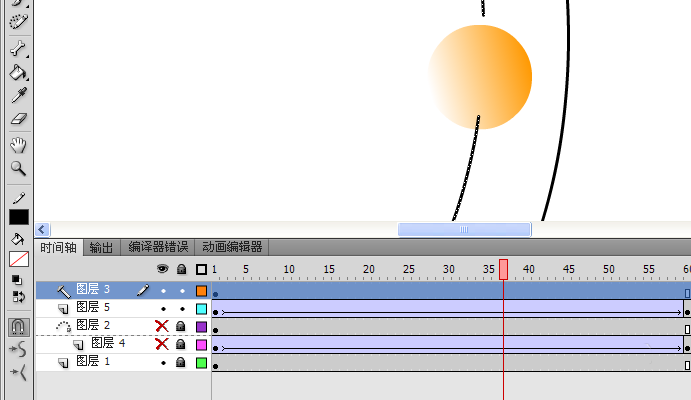
Task: Click the layer page icon of 图层 5
Action: [63, 309]
